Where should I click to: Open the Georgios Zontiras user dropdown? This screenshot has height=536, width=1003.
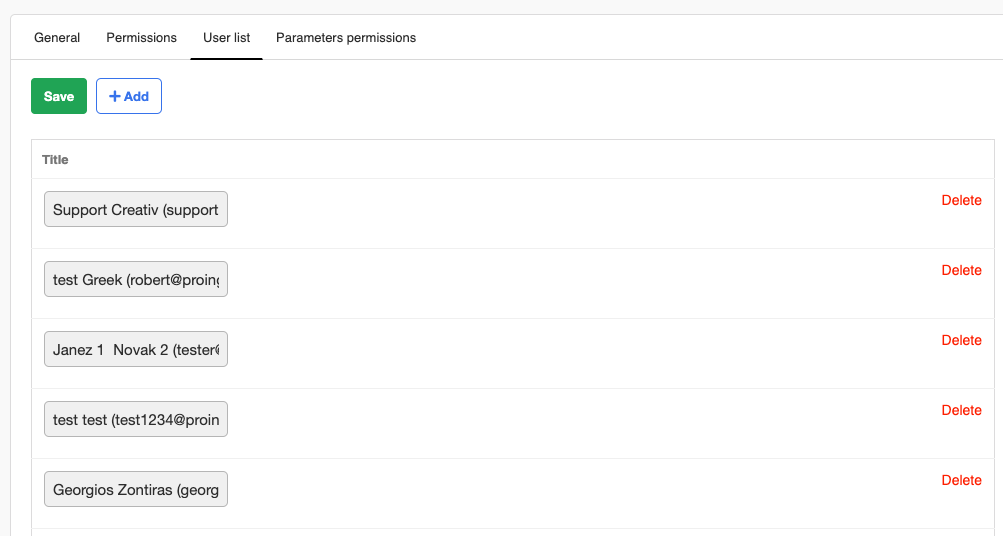(136, 490)
